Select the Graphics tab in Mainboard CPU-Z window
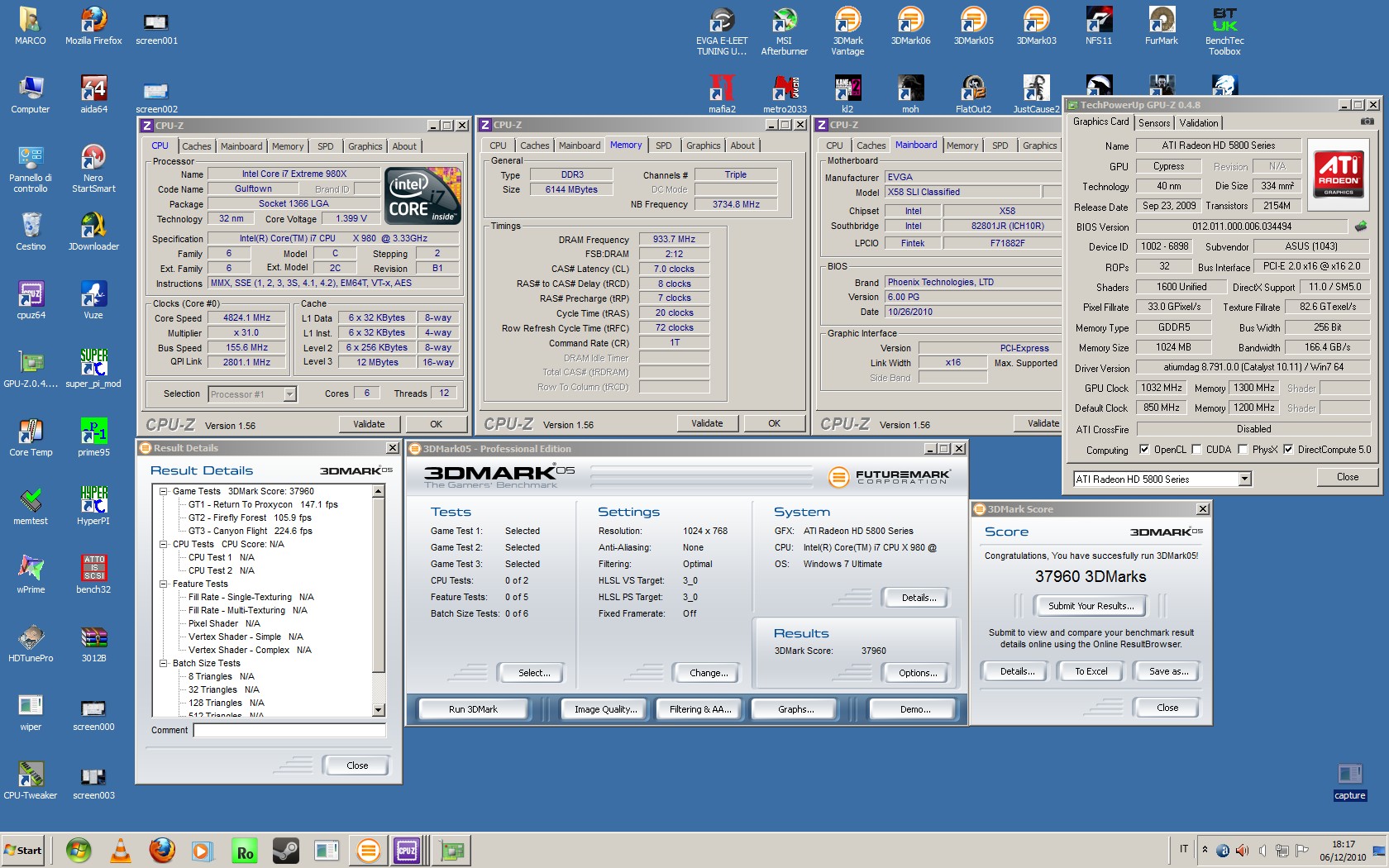Viewport: 1389px width, 868px height. [1039, 145]
